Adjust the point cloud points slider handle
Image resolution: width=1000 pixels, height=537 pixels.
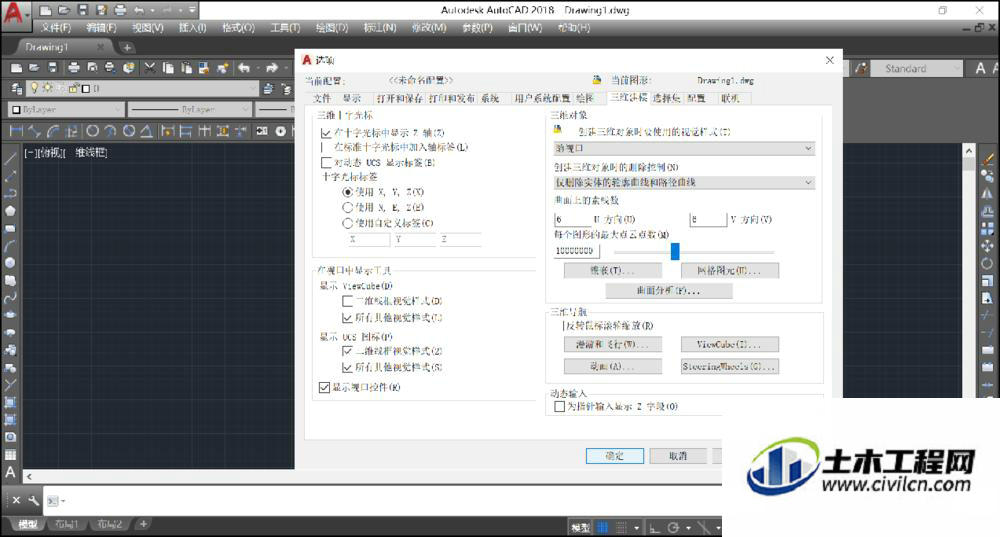click(x=675, y=251)
